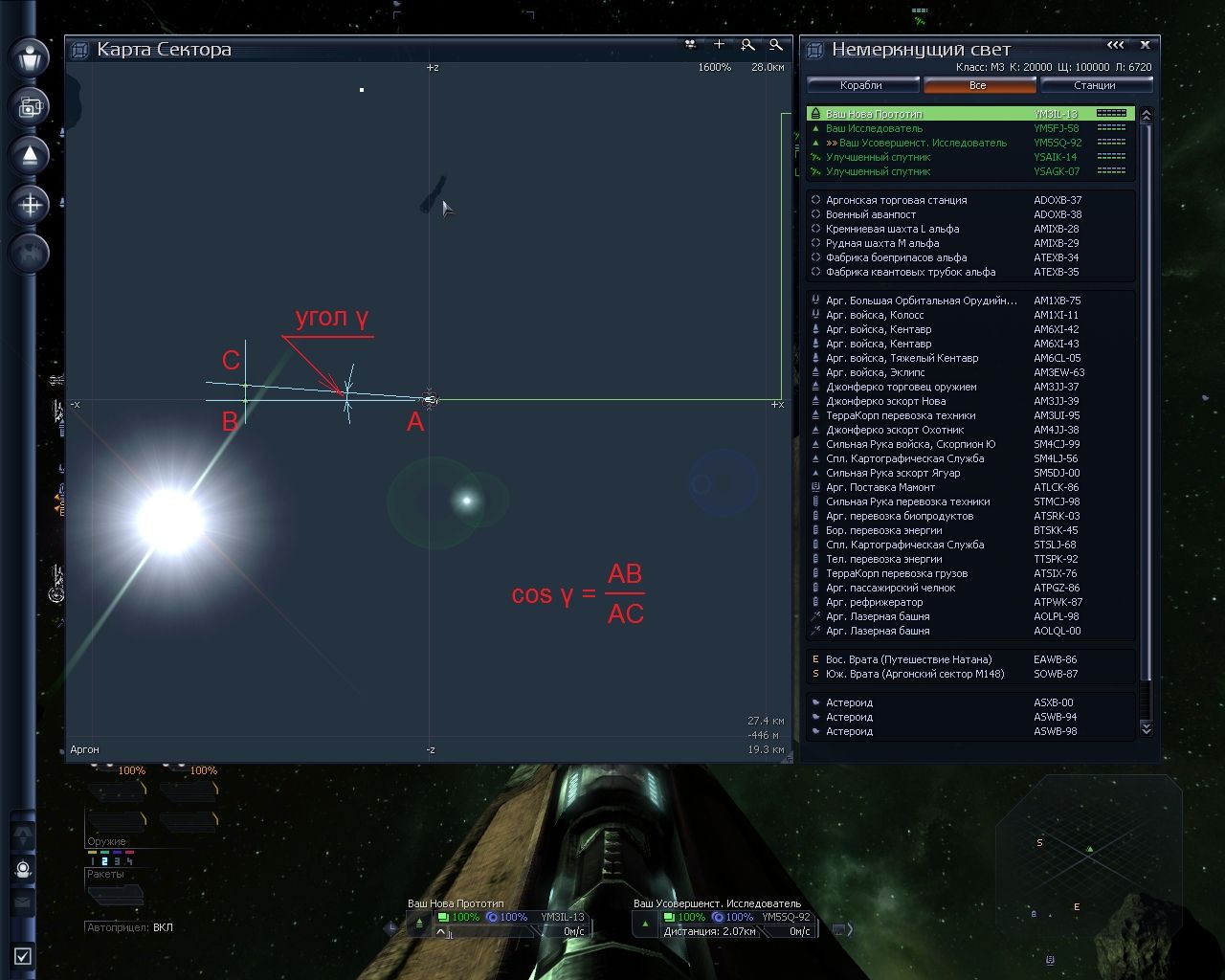Select Арг. войска, Тяжелый Кентавр row

970,358
